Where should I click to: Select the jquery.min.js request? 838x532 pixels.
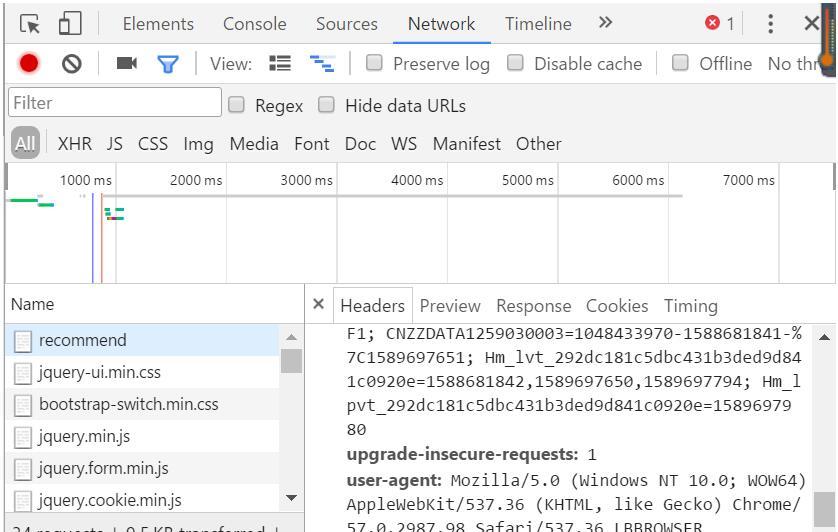(x=84, y=436)
